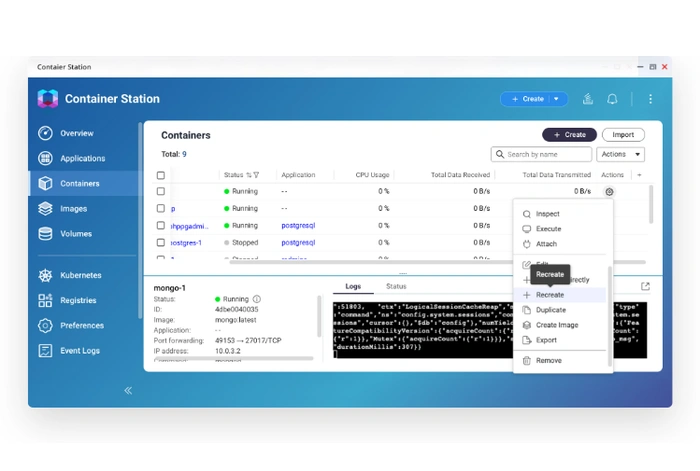Click the context menu scrollbar
Image resolution: width=700 pixels, height=471 pixels.
pos(609,316)
